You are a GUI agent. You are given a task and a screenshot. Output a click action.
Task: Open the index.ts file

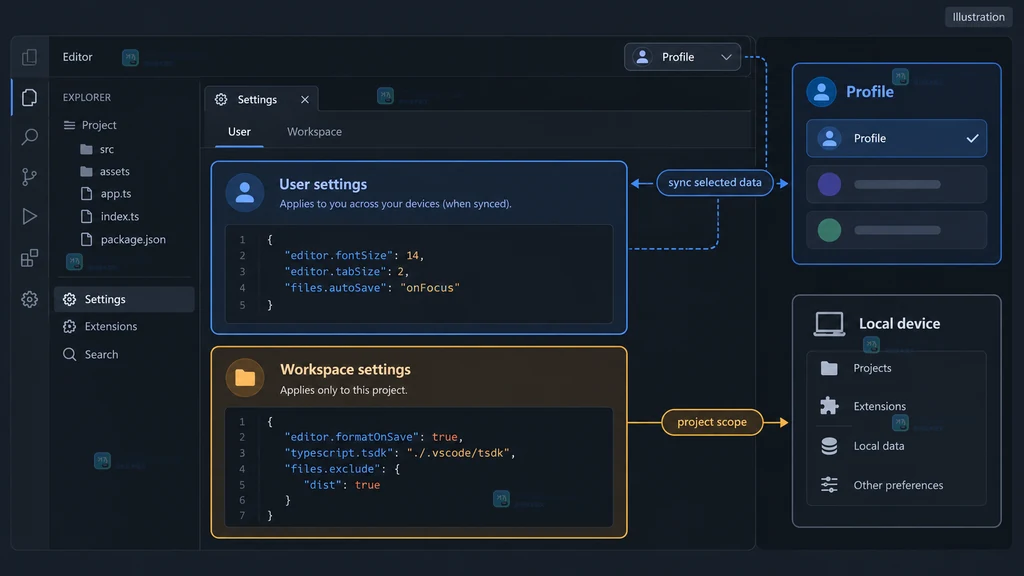[110, 216]
